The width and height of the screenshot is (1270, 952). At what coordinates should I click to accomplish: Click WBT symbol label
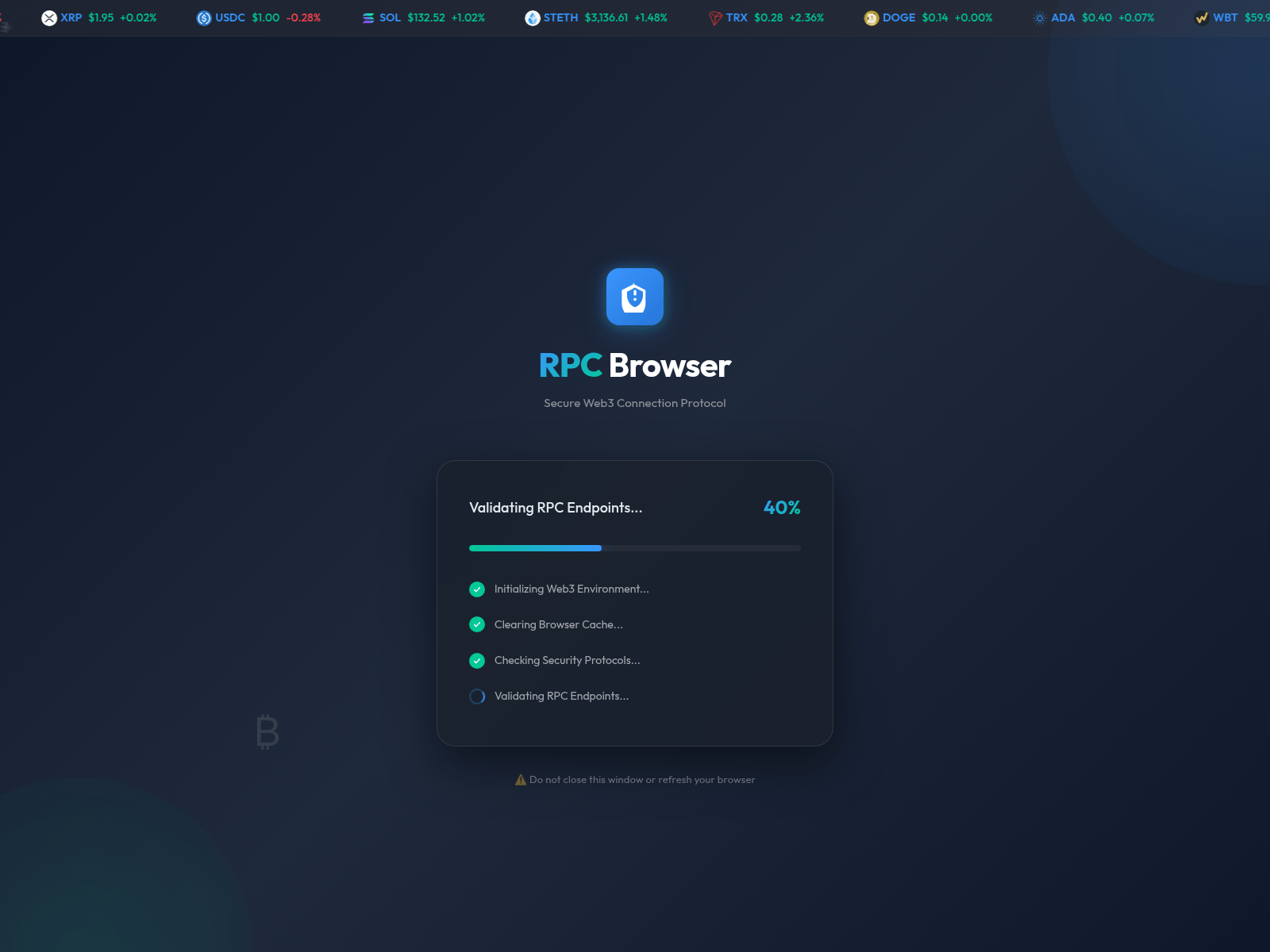tap(1226, 17)
